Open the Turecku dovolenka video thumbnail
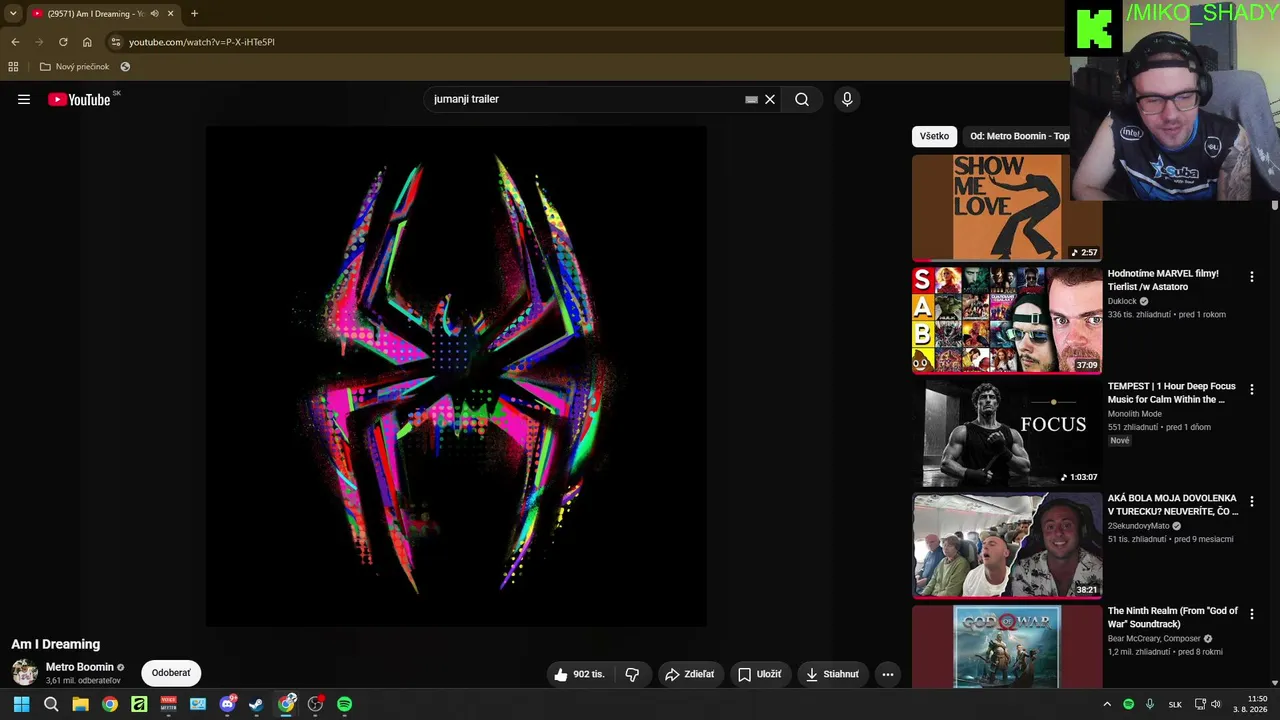This screenshot has height=720, width=1280. click(1007, 545)
